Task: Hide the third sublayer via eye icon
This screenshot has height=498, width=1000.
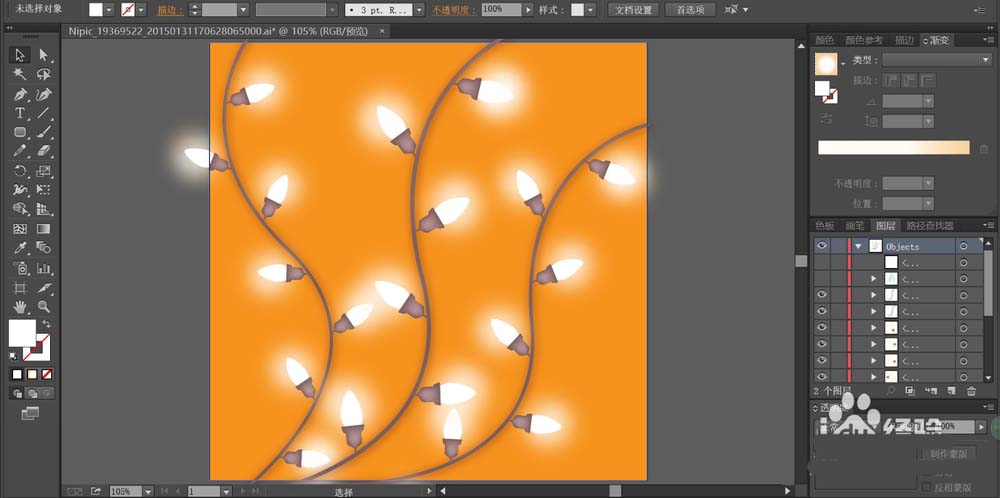Action: coord(821,295)
